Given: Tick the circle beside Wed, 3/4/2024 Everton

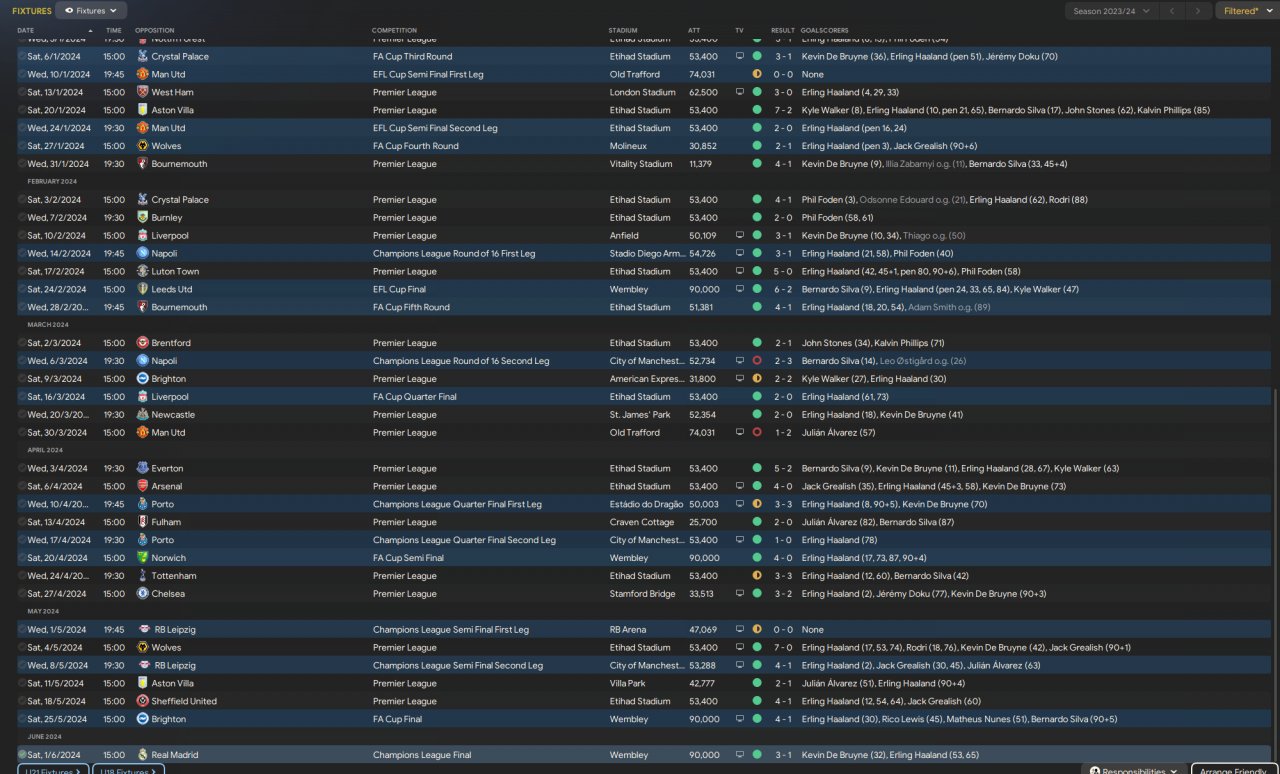Looking at the screenshot, I should click(22, 469).
